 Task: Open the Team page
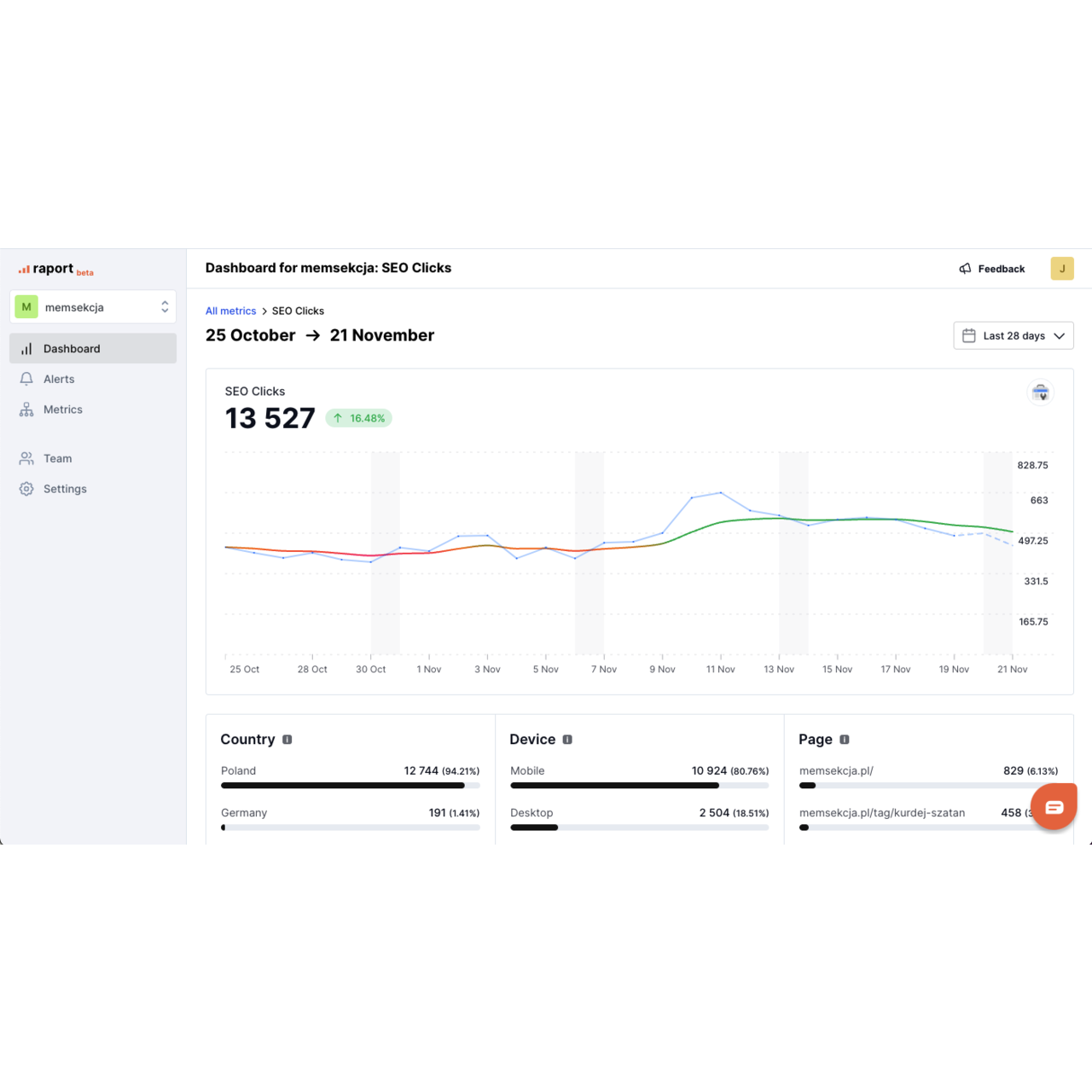tap(57, 459)
